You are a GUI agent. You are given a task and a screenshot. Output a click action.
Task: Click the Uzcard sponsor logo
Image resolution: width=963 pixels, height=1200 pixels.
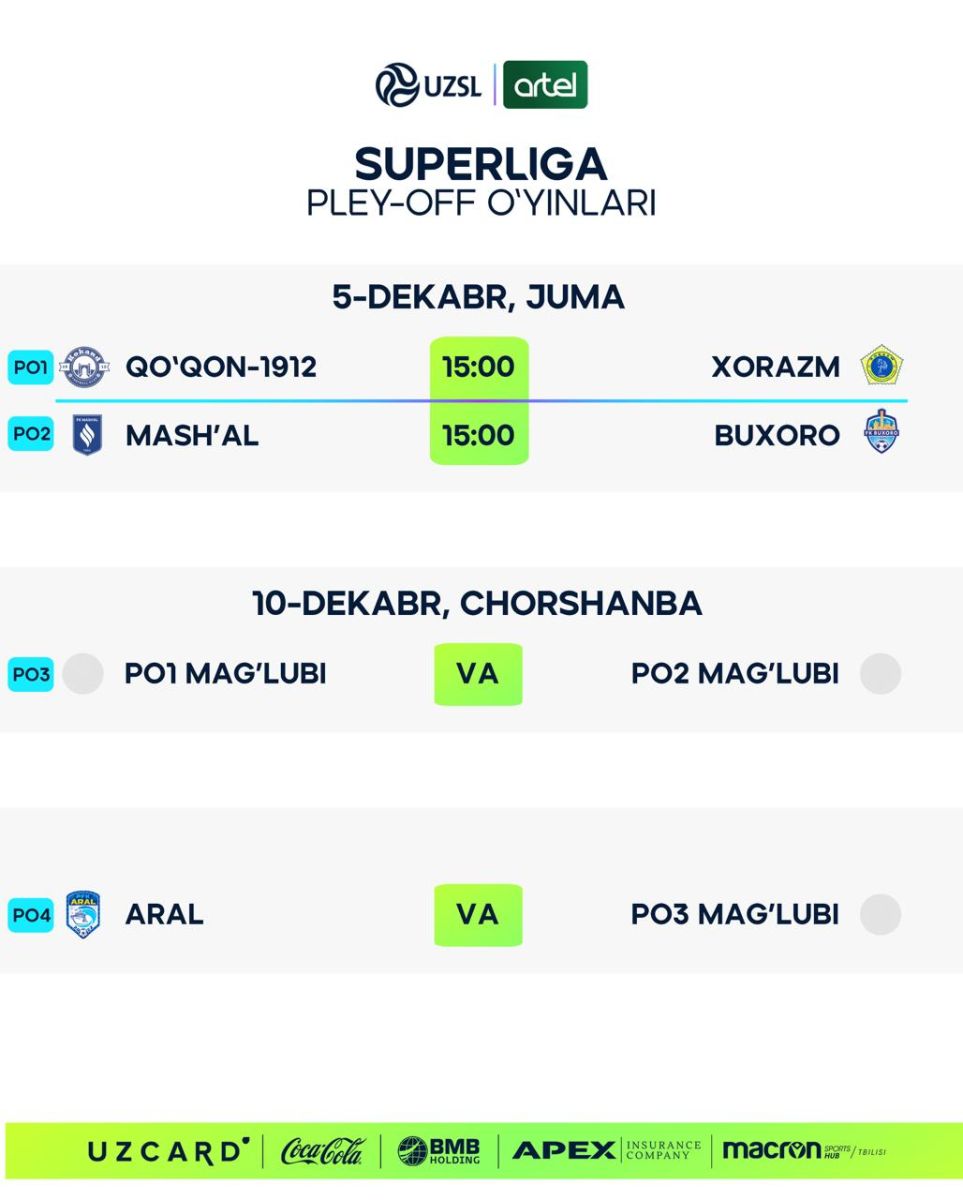point(168,1151)
